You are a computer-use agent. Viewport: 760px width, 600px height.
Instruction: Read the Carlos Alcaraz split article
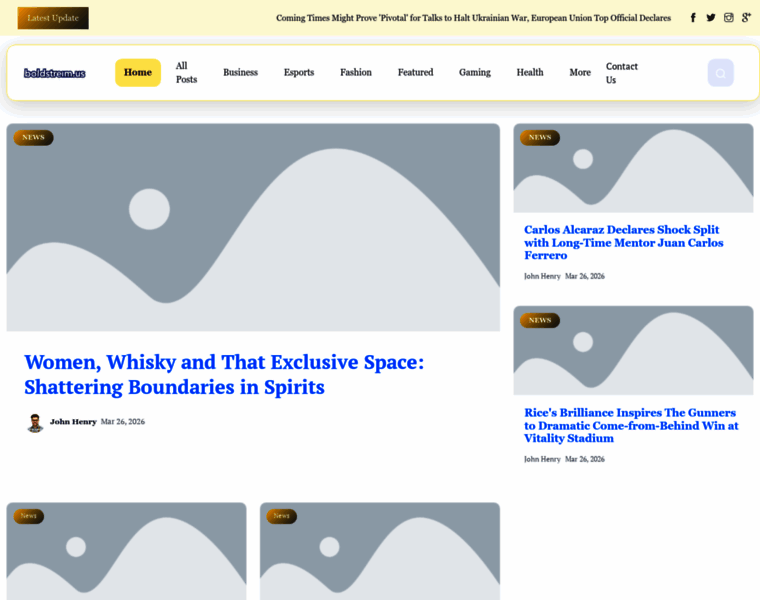pos(623,243)
